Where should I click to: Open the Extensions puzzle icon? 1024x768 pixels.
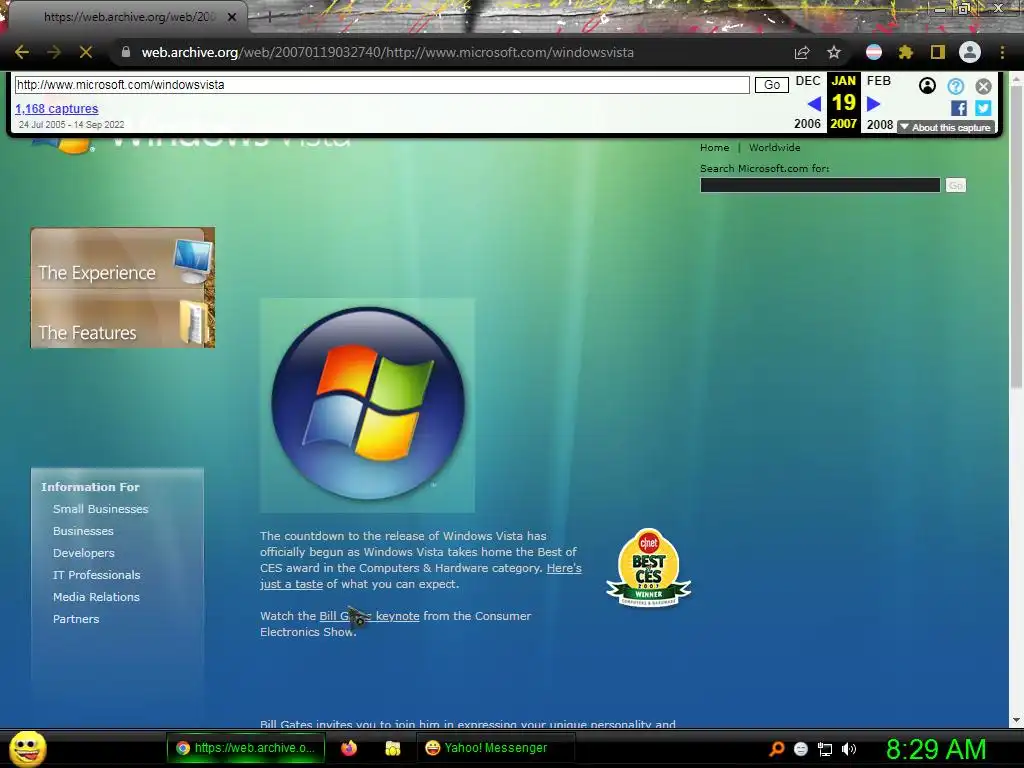[906, 52]
